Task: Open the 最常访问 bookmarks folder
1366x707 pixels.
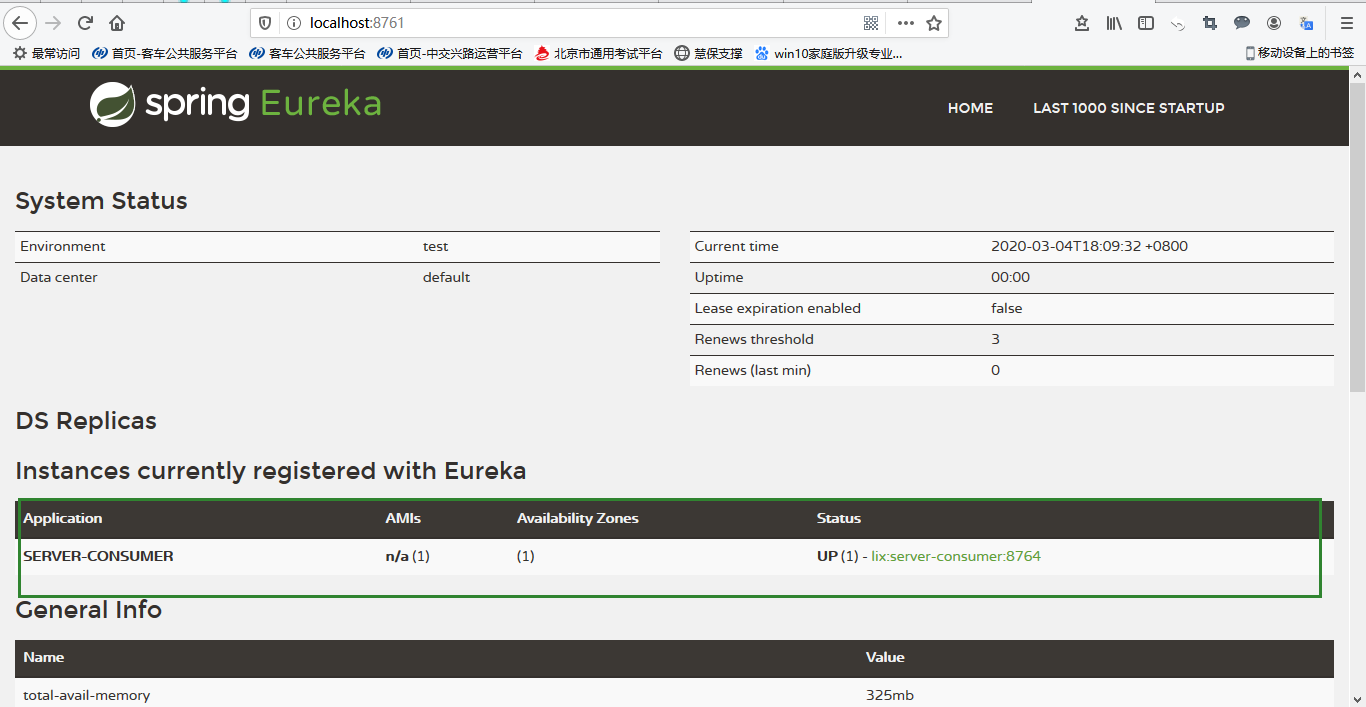Action: pos(46,53)
